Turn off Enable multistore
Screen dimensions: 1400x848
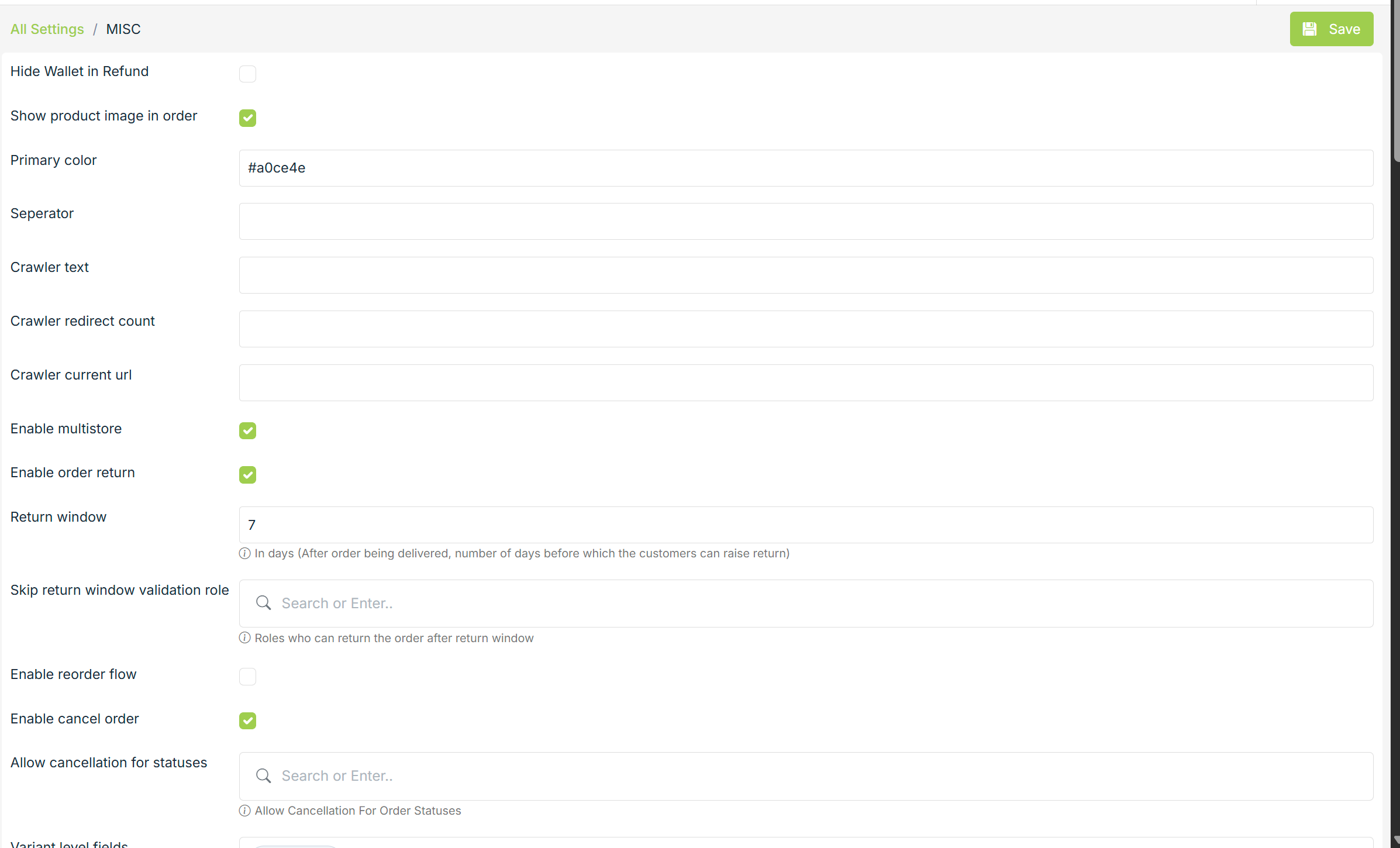pos(247,430)
